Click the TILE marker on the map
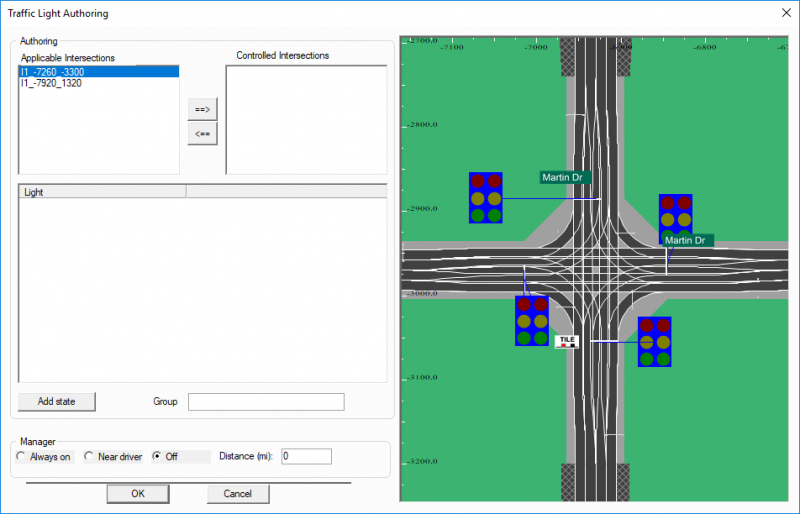 567,341
